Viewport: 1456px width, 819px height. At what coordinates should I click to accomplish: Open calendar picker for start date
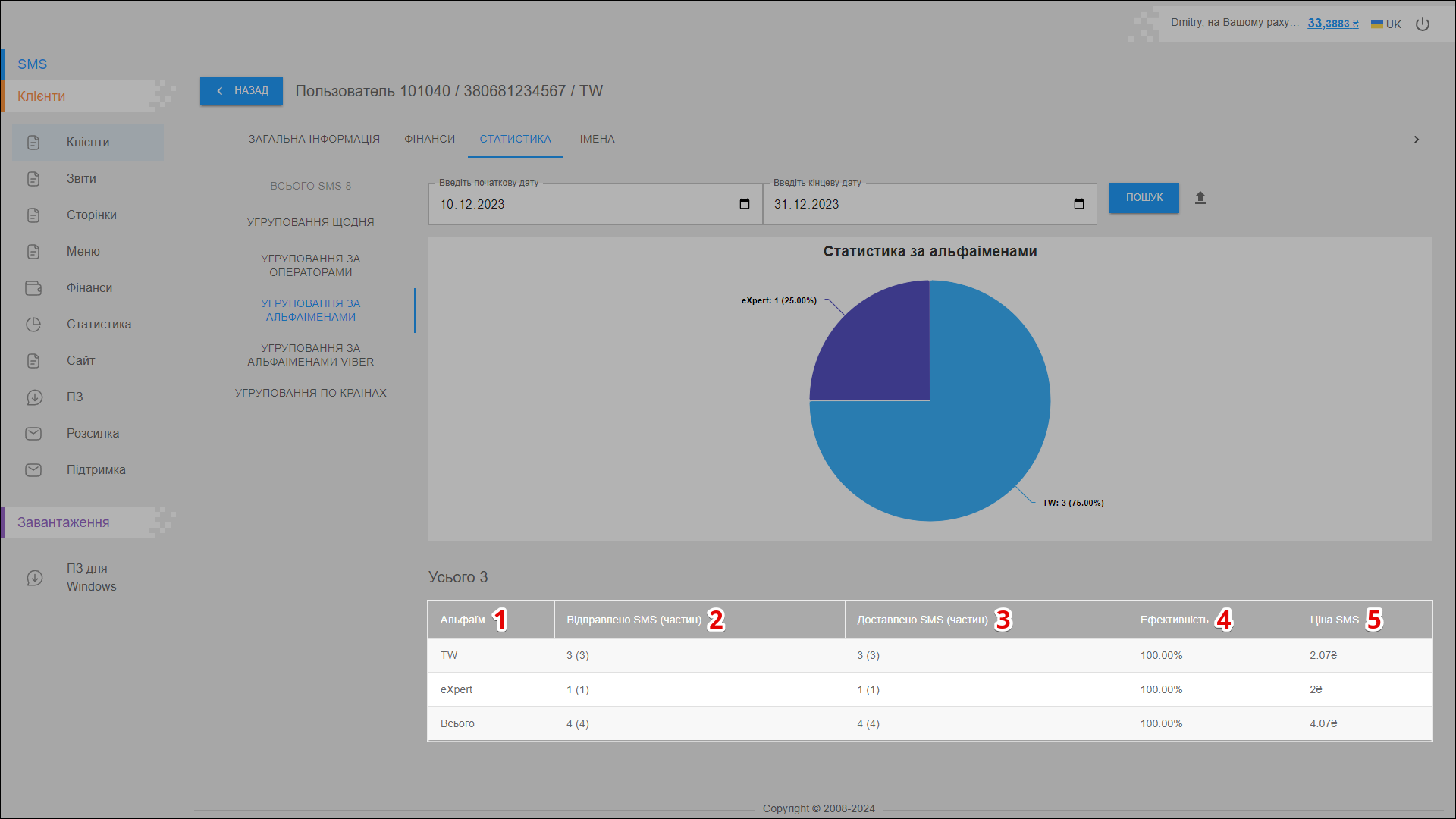pyautogui.click(x=745, y=204)
